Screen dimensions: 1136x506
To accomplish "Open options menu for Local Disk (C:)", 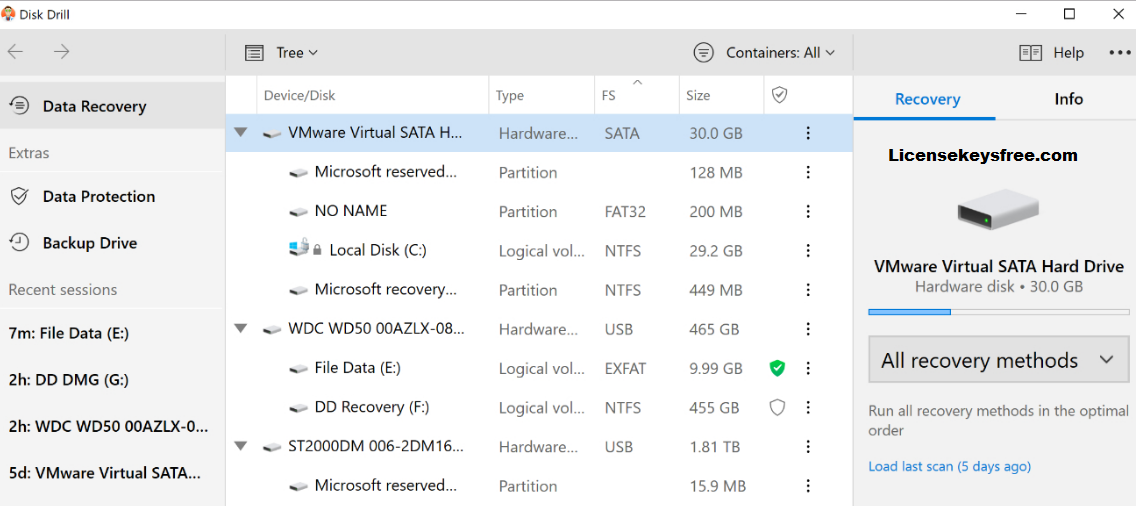I will pyautogui.click(x=808, y=251).
